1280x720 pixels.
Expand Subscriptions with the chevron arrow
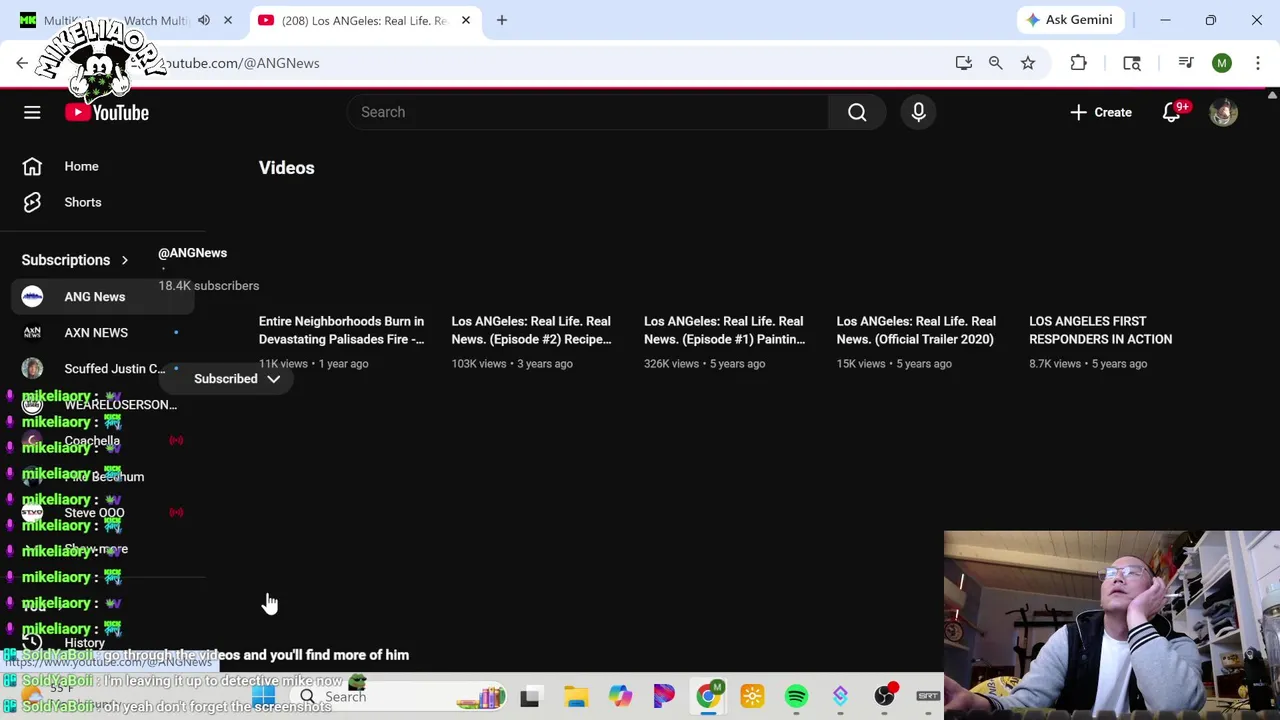coord(124,260)
